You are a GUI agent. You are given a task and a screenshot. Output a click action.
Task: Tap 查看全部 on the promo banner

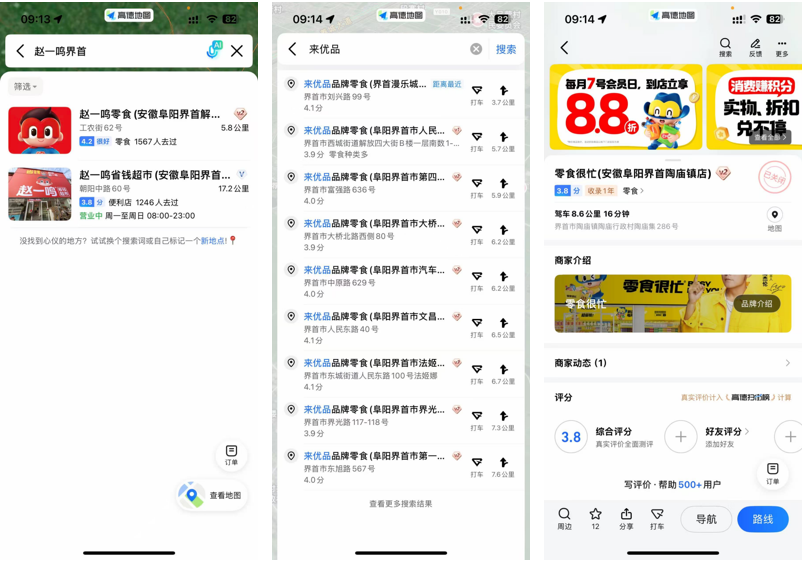[770, 138]
